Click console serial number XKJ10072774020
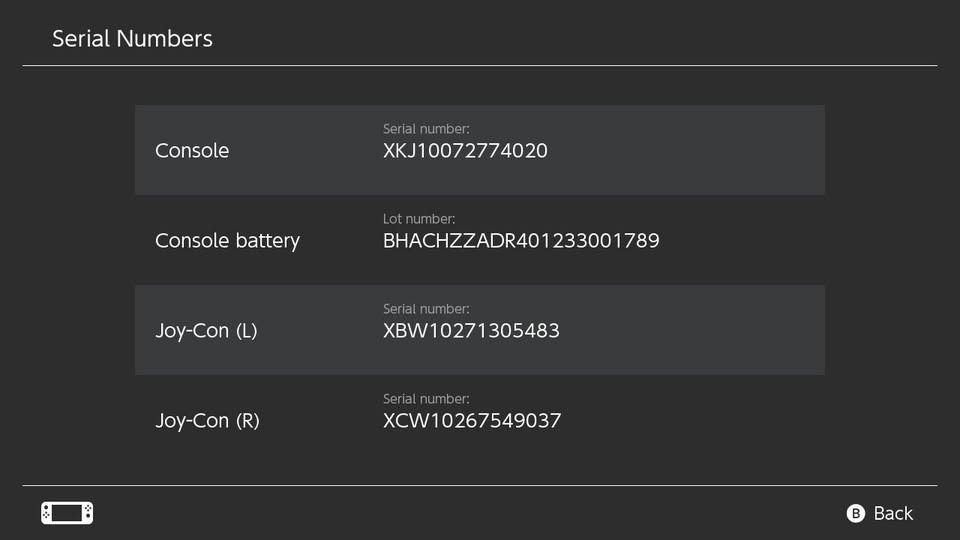The image size is (960, 540). (x=465, y=151)
